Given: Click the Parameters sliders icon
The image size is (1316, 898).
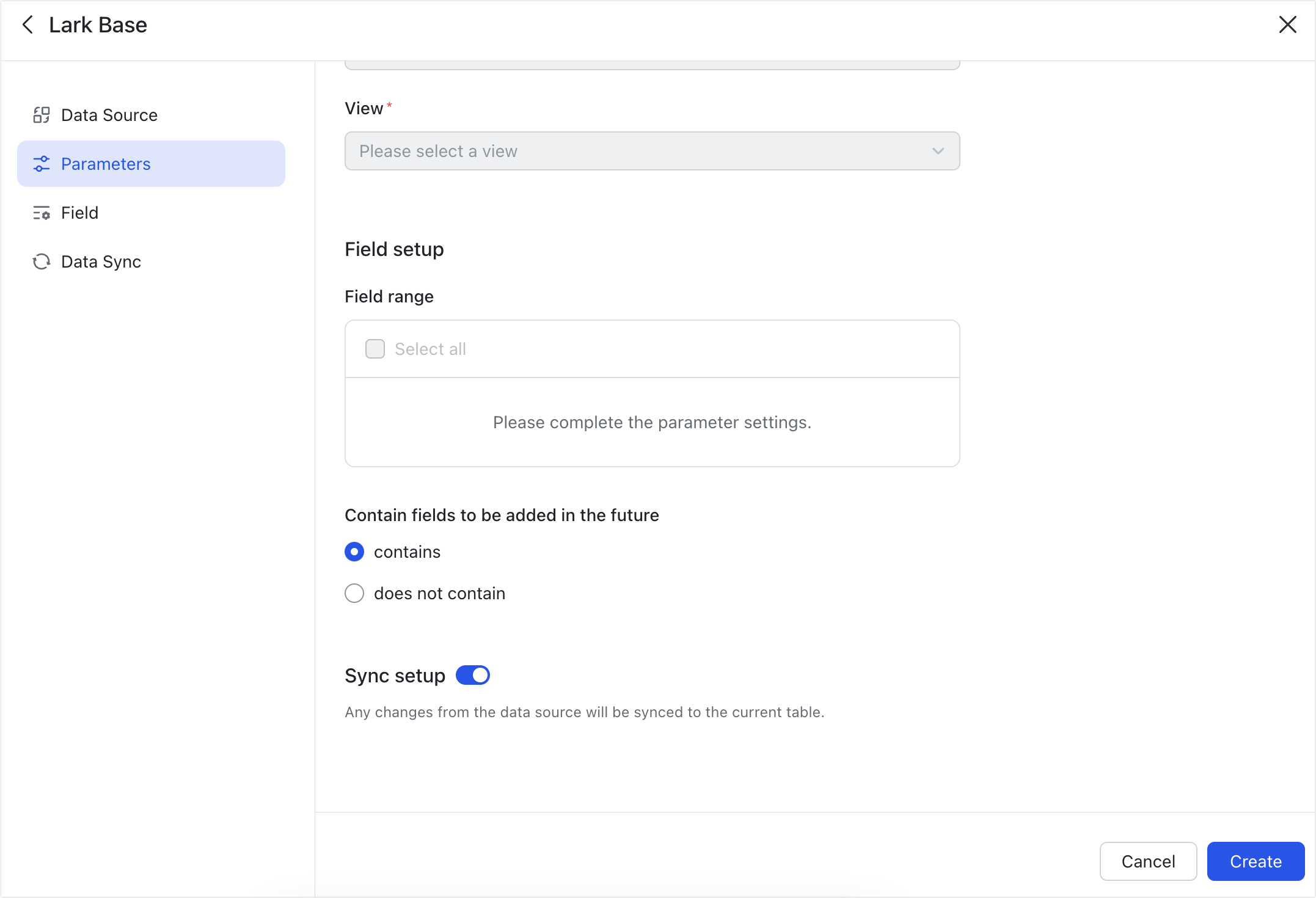Looking at the screenshot, I should [42, 164].
